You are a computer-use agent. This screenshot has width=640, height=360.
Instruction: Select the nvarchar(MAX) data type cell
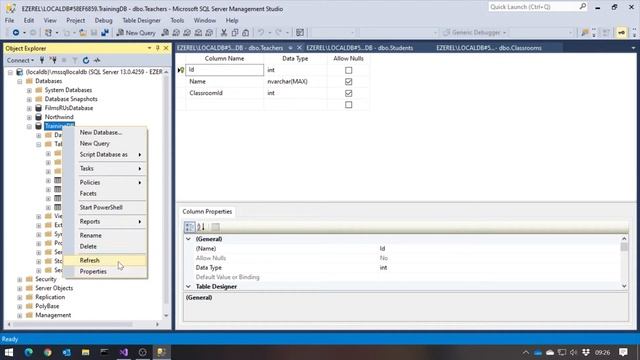click(x=295, y=82)
